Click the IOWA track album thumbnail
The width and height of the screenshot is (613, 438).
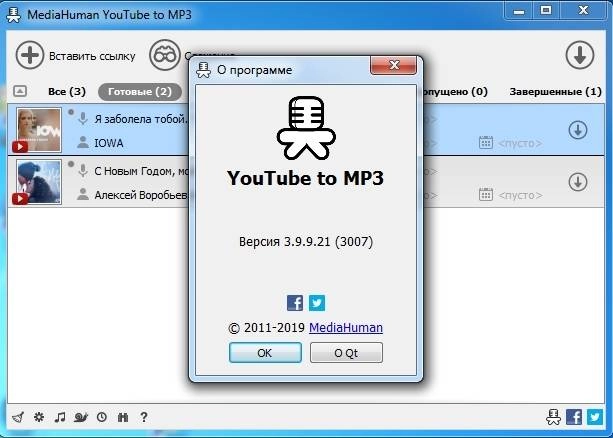(x=39, y=130)
